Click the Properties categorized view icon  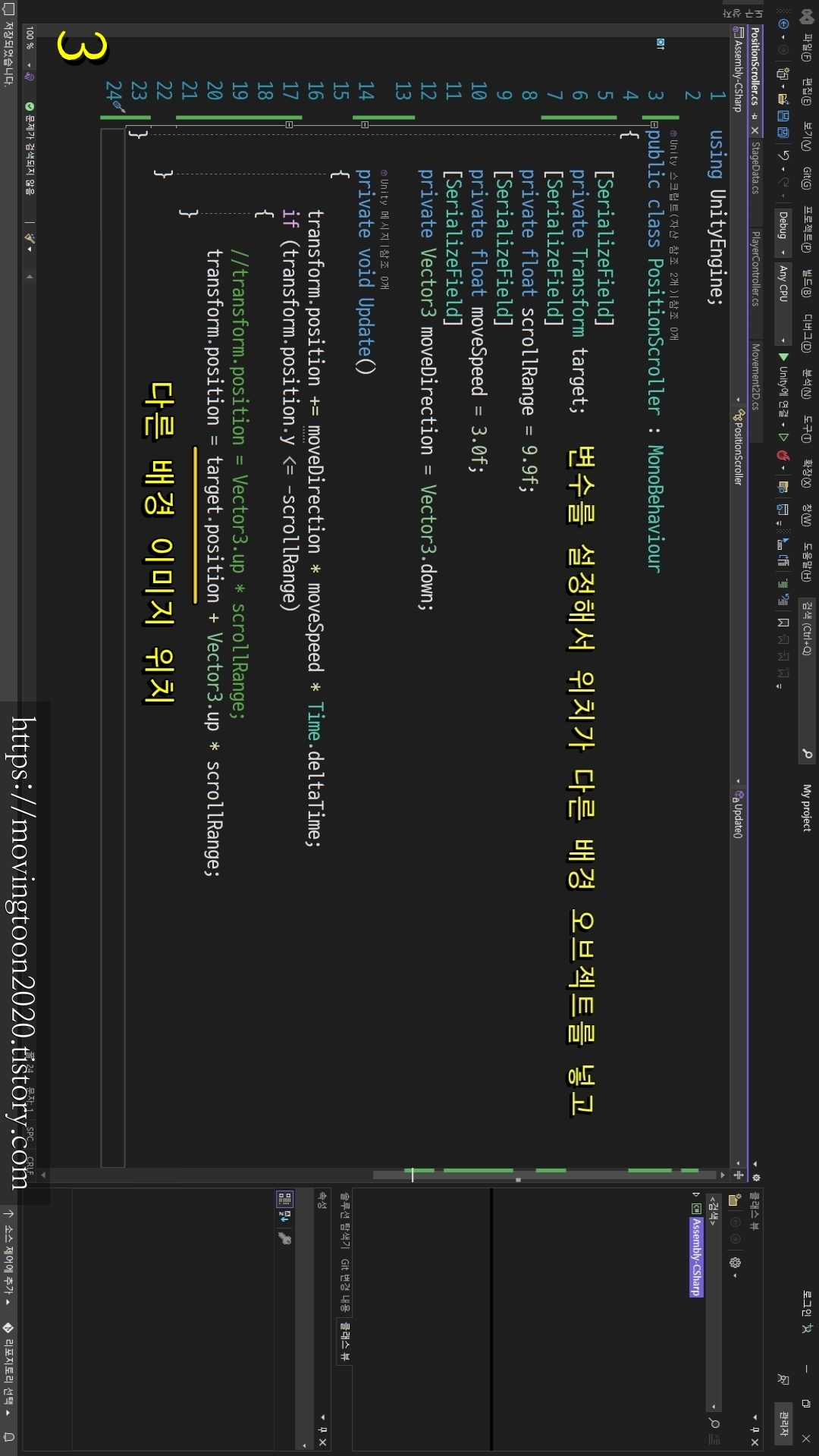point(284,1199)
